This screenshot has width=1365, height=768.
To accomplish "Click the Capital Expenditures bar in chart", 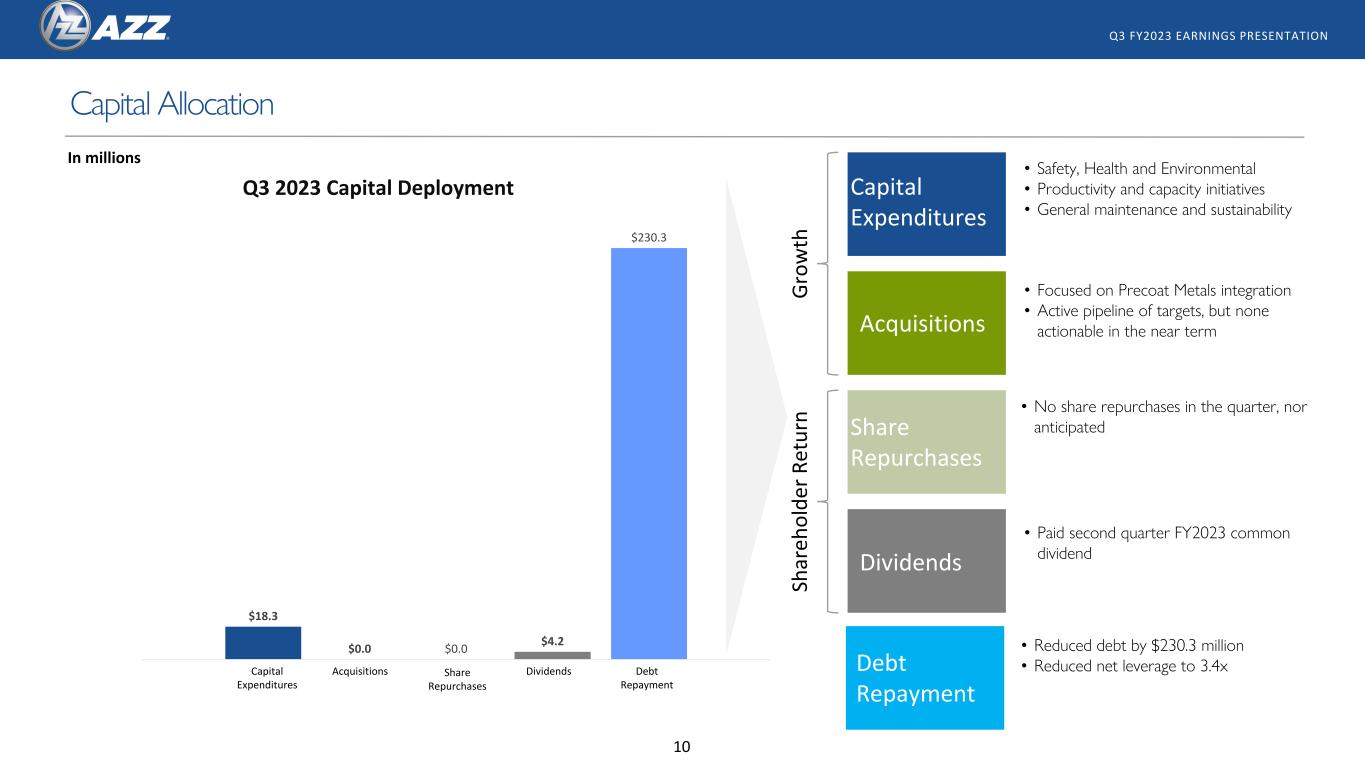I will tap(263, 643).
